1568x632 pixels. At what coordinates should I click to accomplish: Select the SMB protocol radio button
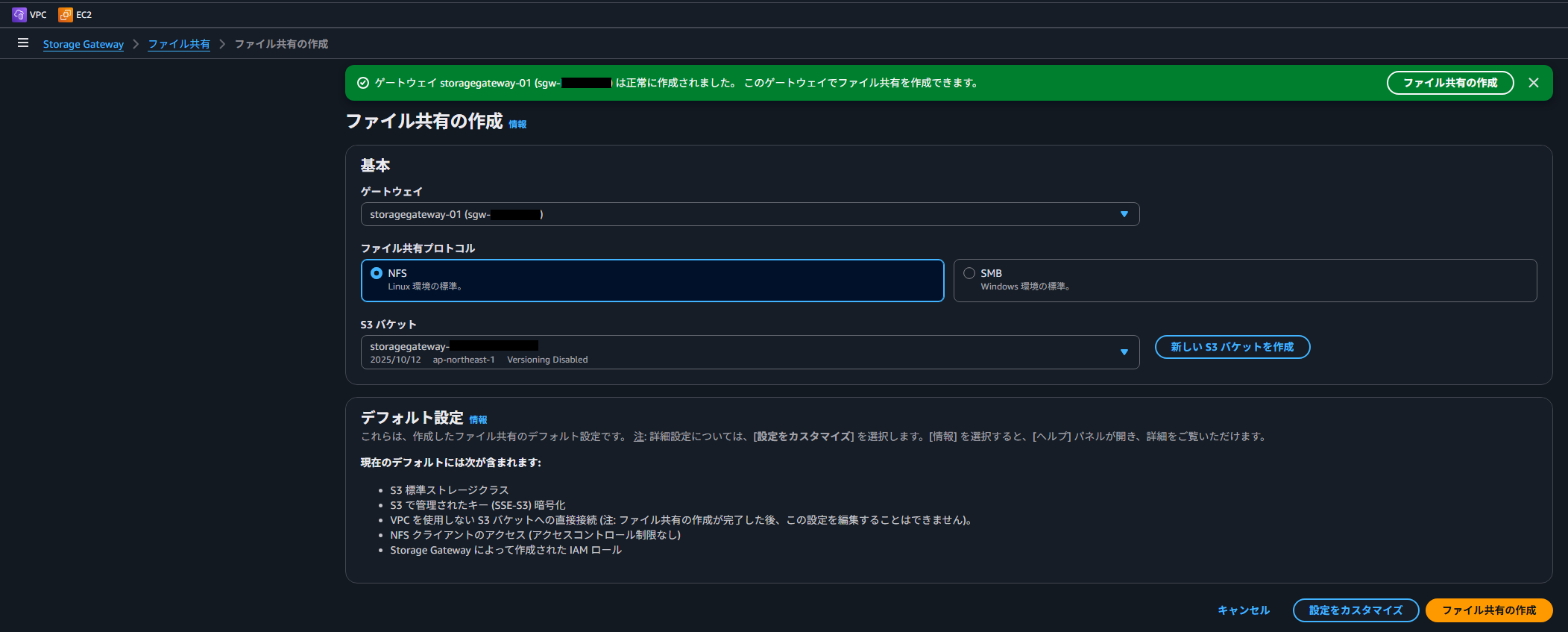pos(969,273)
